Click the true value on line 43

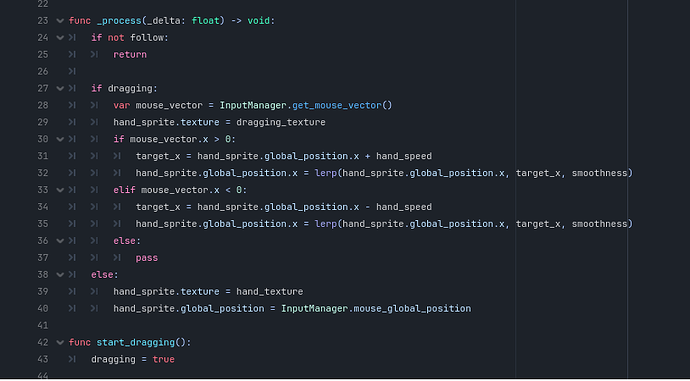163,359
